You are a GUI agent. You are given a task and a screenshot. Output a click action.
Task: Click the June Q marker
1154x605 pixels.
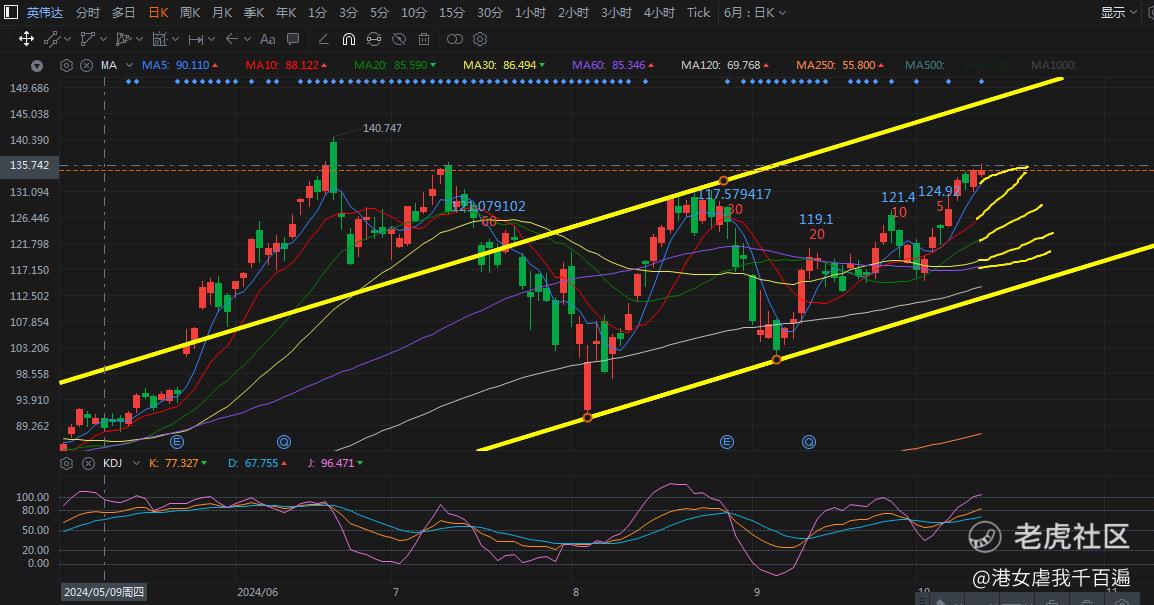[x=284, y=442]
